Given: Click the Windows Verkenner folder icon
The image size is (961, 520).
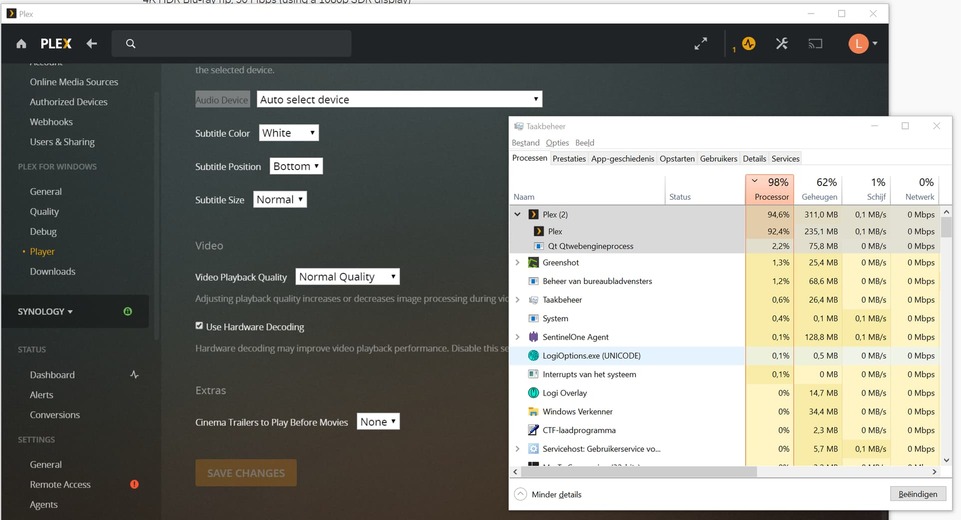Looking at the screenshot, I should [x=533, y=411].
